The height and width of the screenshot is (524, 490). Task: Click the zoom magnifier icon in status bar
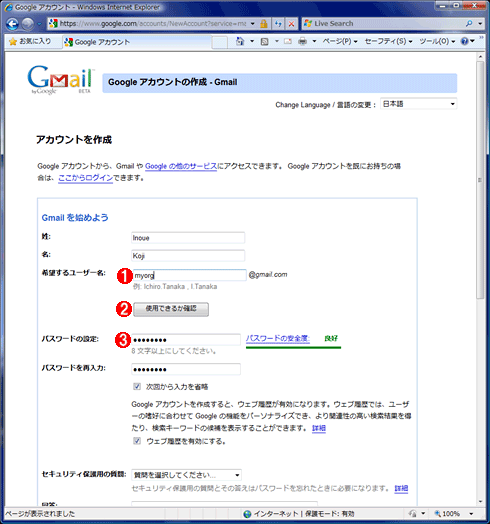pos(437,513)
